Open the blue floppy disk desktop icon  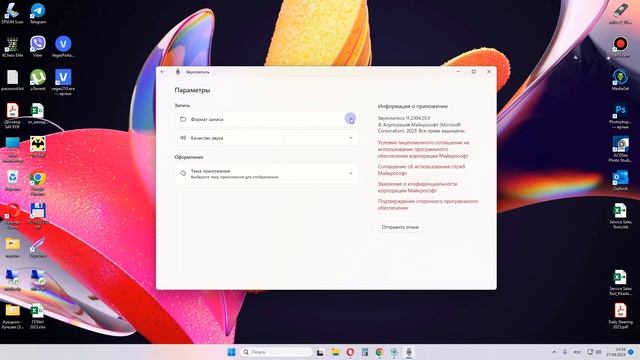coord(38,216)
